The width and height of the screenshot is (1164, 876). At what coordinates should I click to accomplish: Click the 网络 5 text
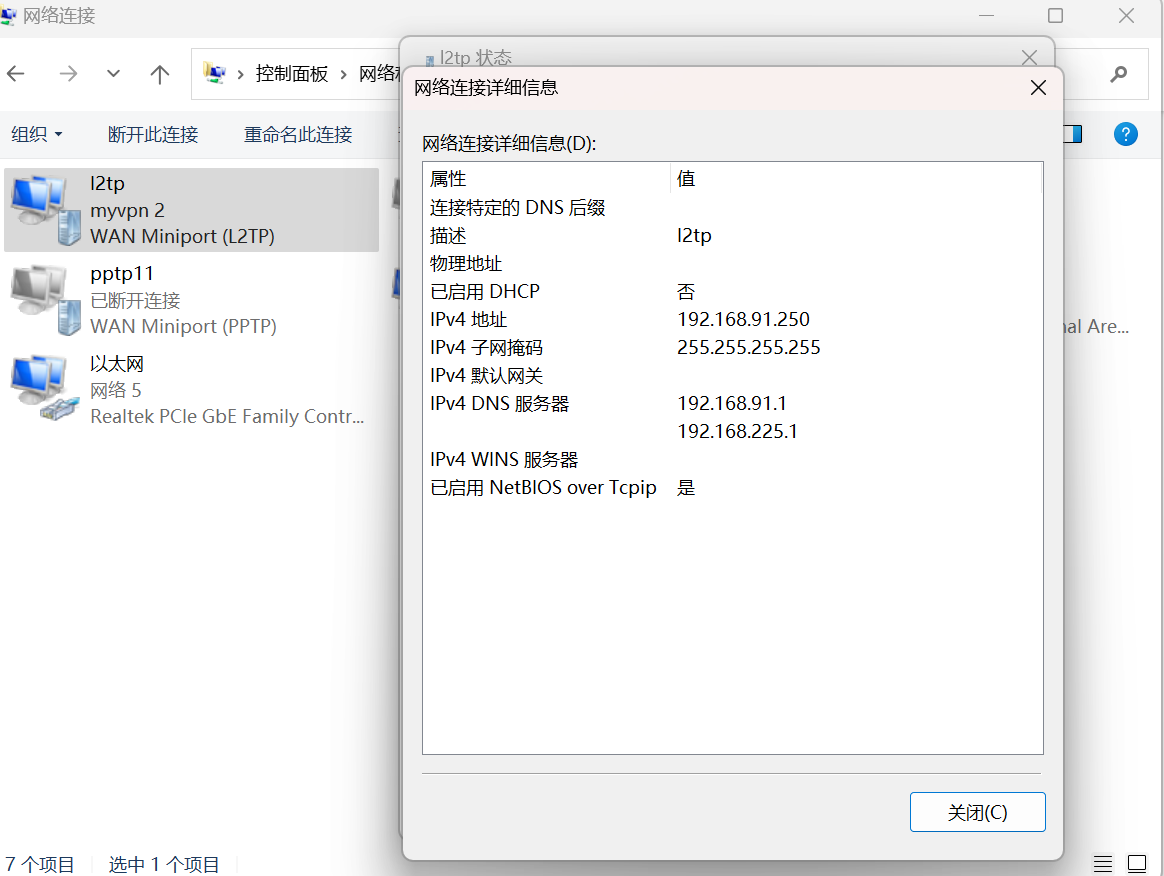coord(115,390)
